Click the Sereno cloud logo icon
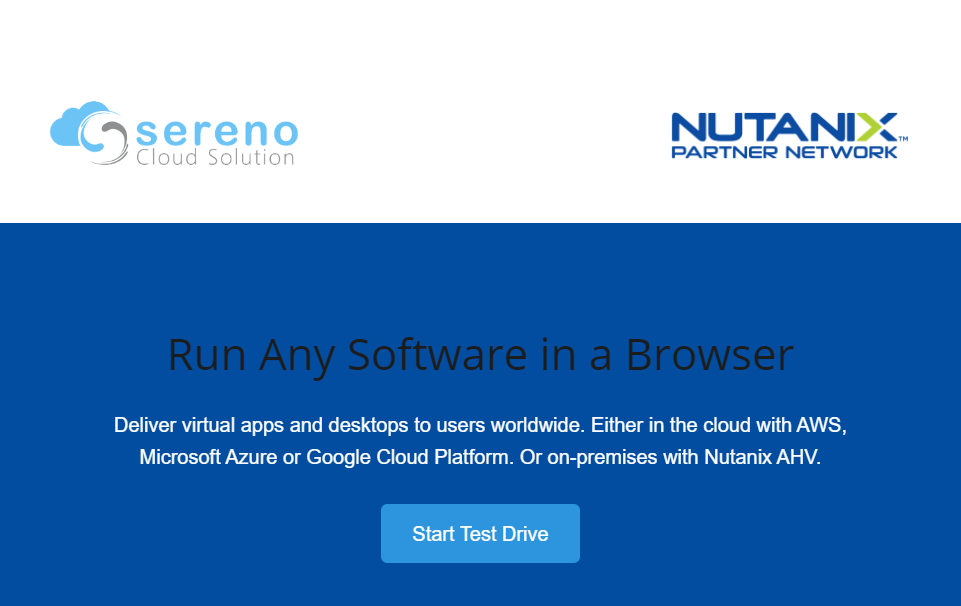Image resolution: width=961 pixels, height=606 pixels. point(84,131)
